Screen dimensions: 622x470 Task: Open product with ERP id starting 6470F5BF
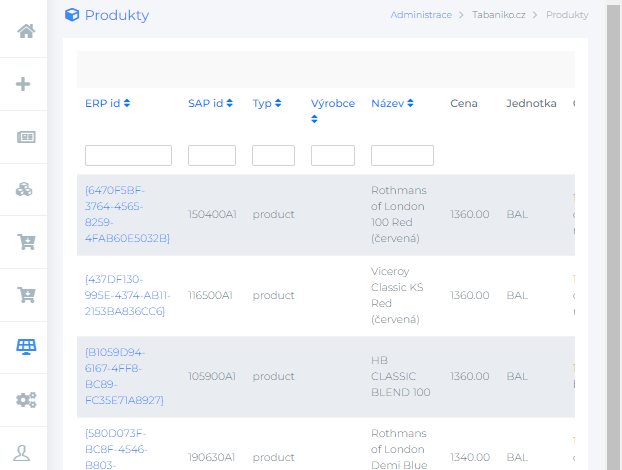point(127,214)
